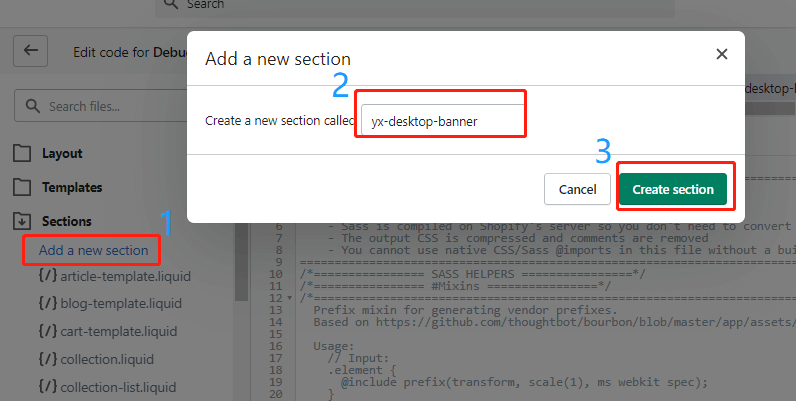Viewport: 796px width, 401px height.
Task: Click the blog-template.liquid file icon
Action: (x=47, y=303)
